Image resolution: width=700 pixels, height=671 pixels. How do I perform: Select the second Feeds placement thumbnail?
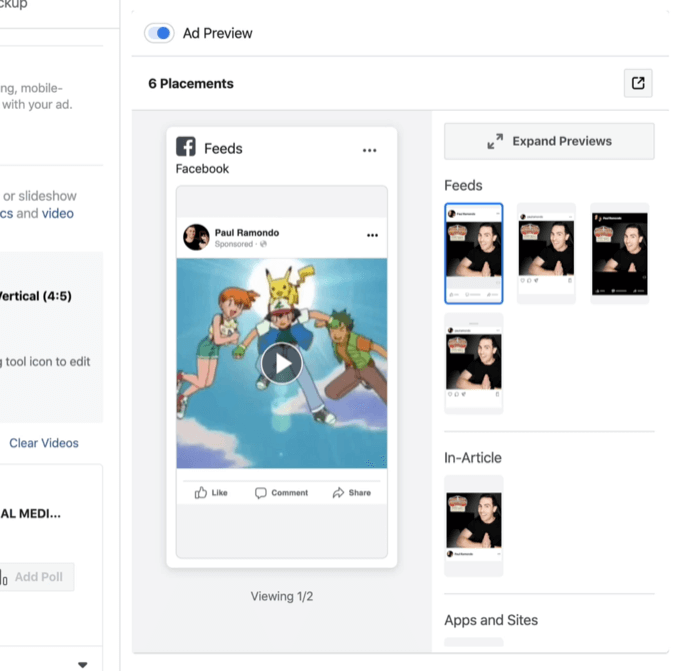(546, 254)
